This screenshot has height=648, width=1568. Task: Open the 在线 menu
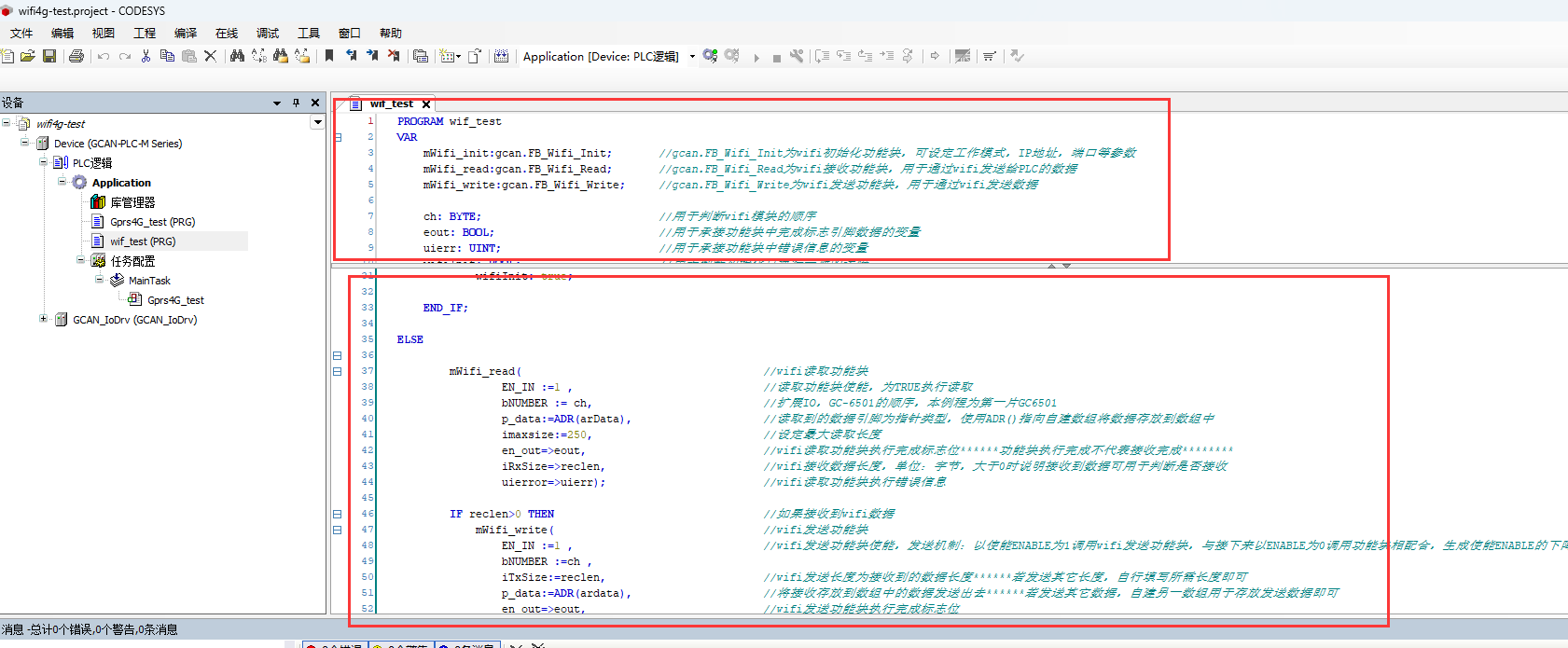click(x=227, y=33)
